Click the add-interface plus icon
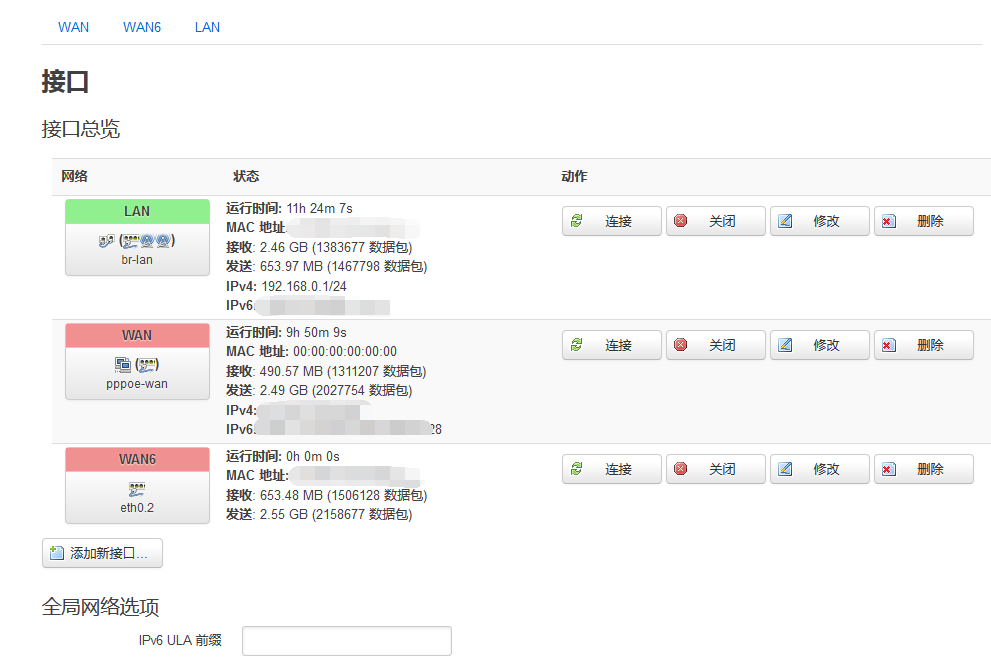 57,553
